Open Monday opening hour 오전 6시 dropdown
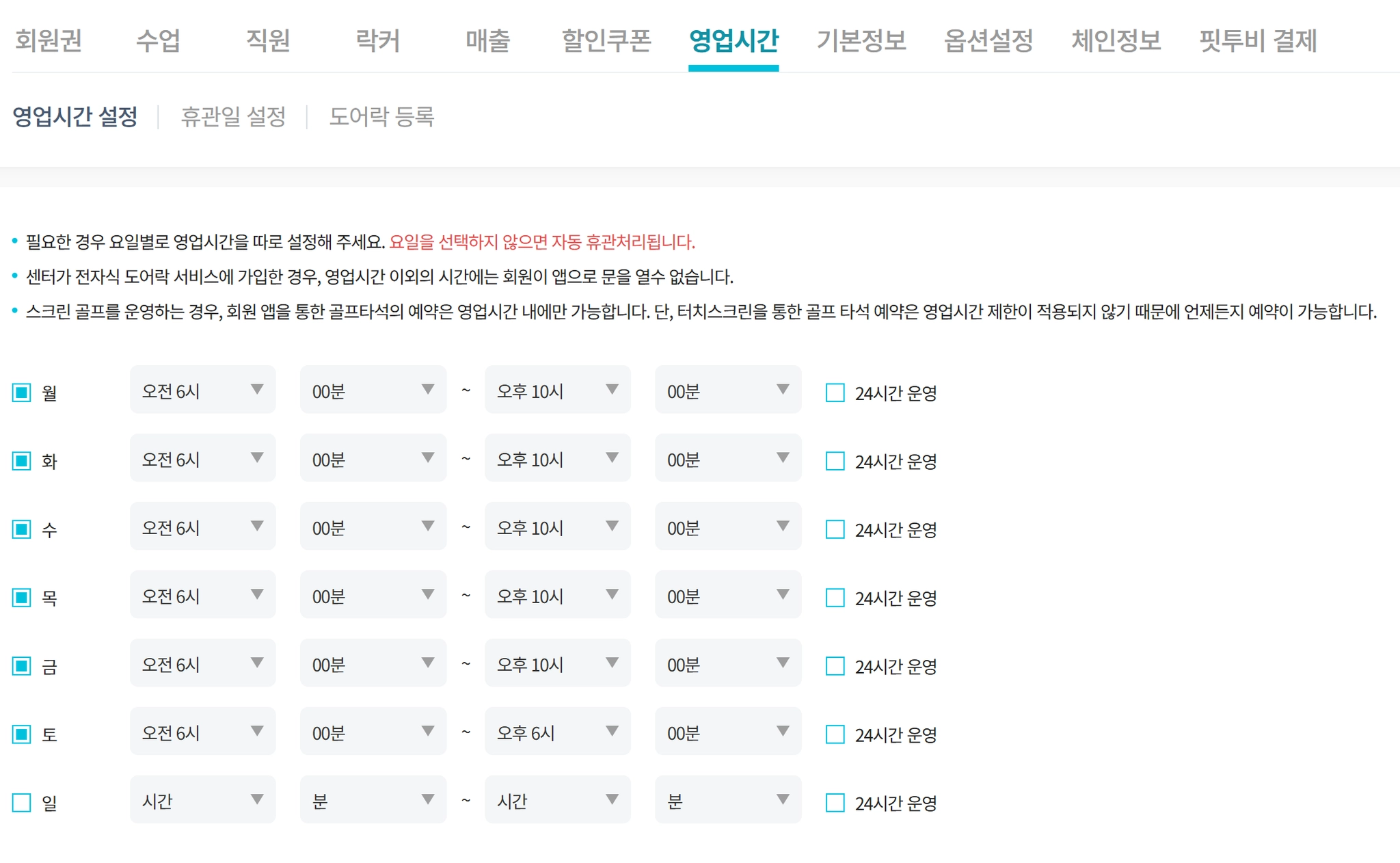 (x=202, y=390)
